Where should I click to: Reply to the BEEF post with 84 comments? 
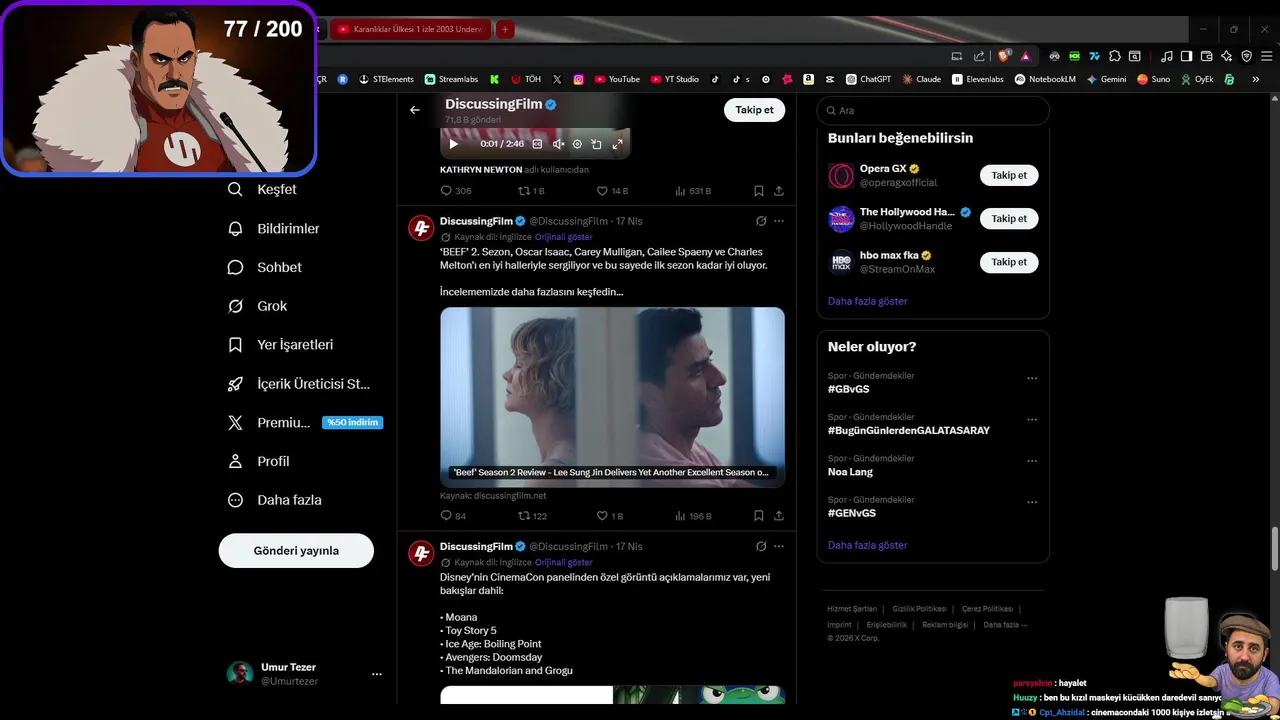[454, 516]
